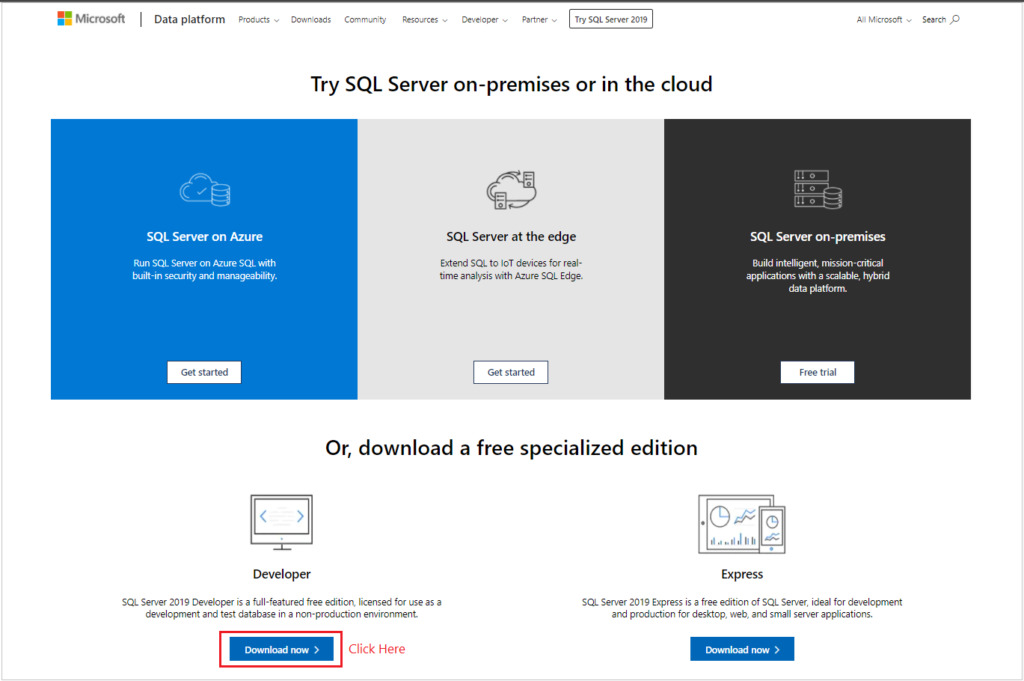
Task: Click Get started for SQL Server at the edge
Action: [x=511, y=372]
